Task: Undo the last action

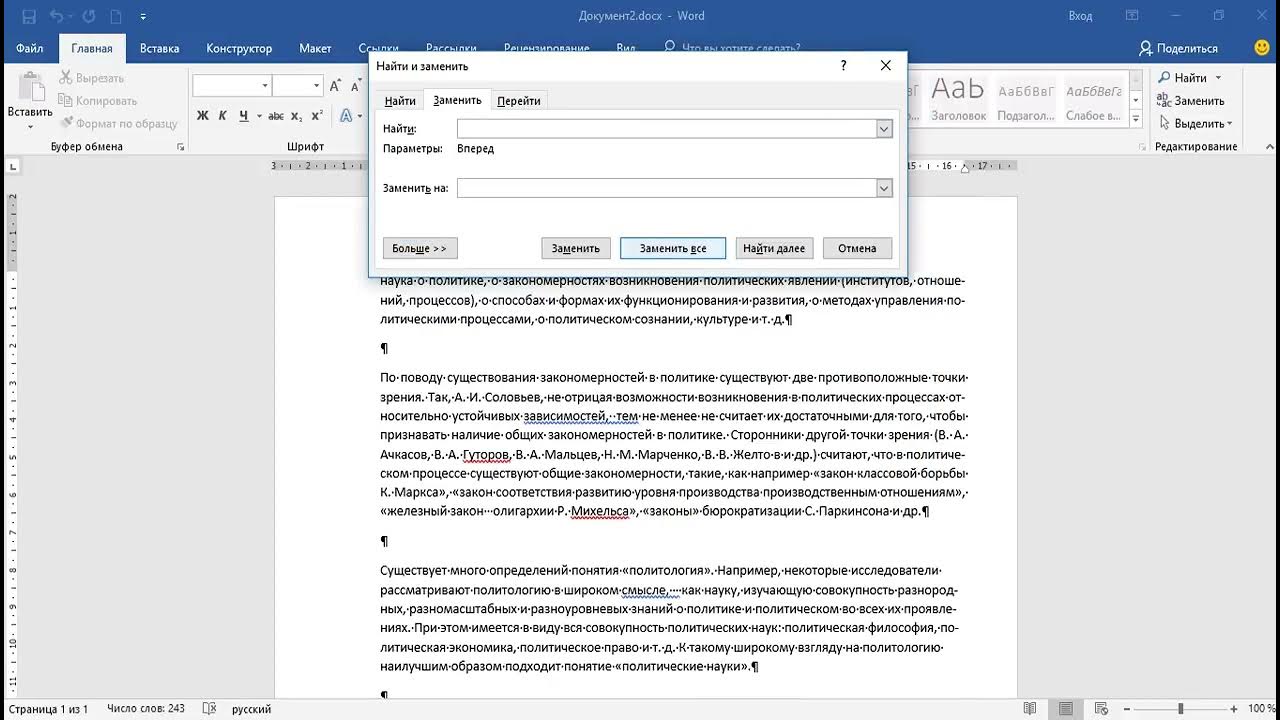Action: [56, 16]
